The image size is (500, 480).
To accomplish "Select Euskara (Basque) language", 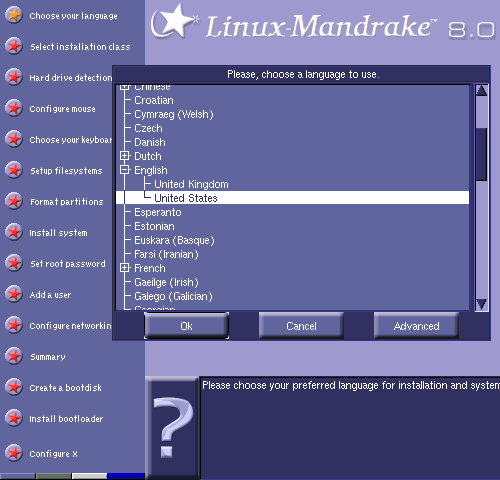I will click(x=174, y=240).
